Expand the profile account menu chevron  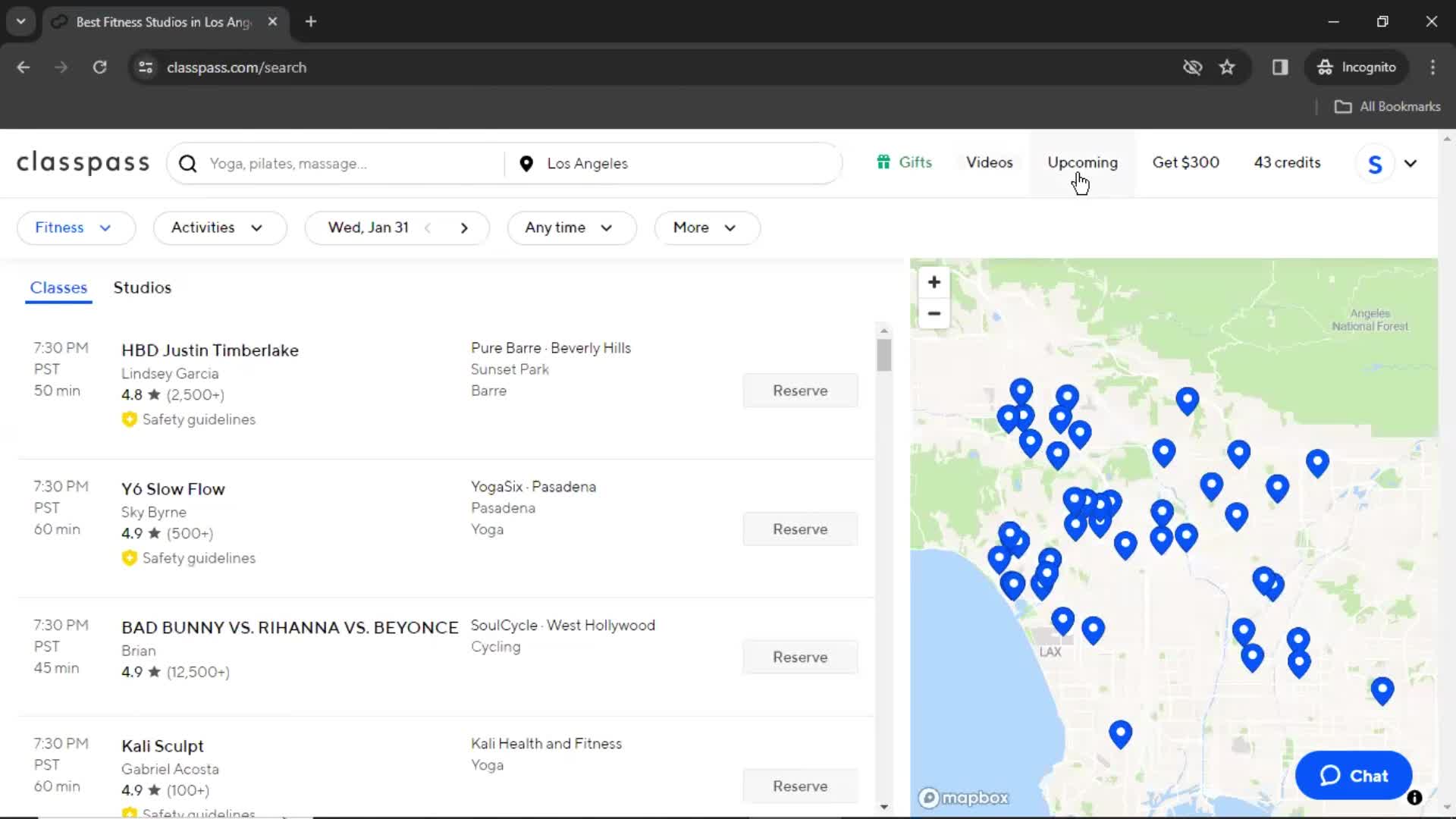[x=1410, y=164]
